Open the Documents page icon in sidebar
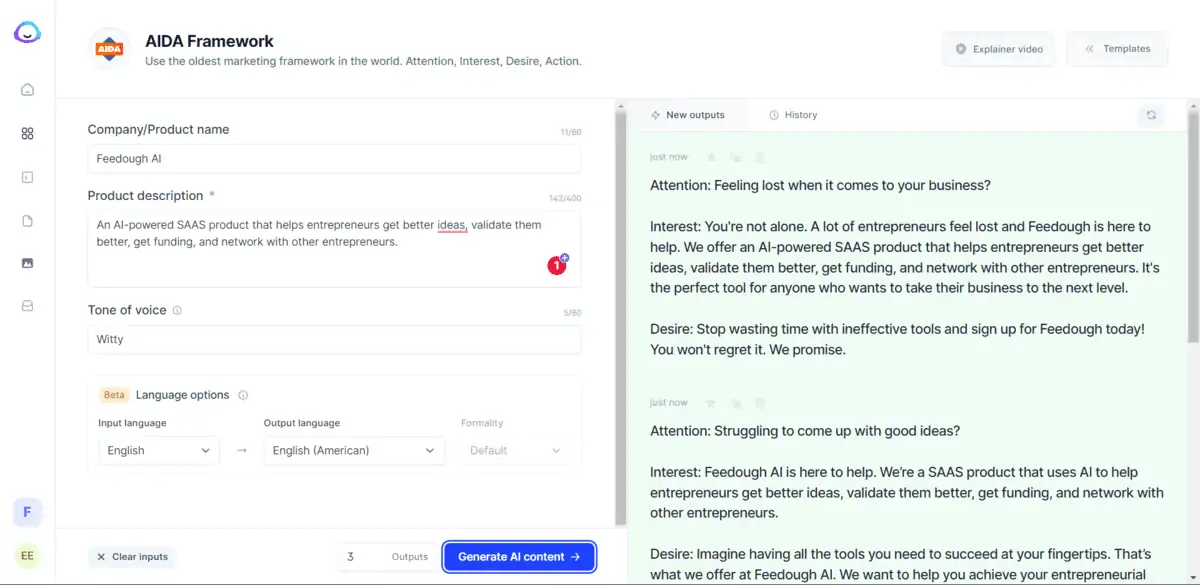Screen dimensions: 1200x585 click(x=27, y=221)
